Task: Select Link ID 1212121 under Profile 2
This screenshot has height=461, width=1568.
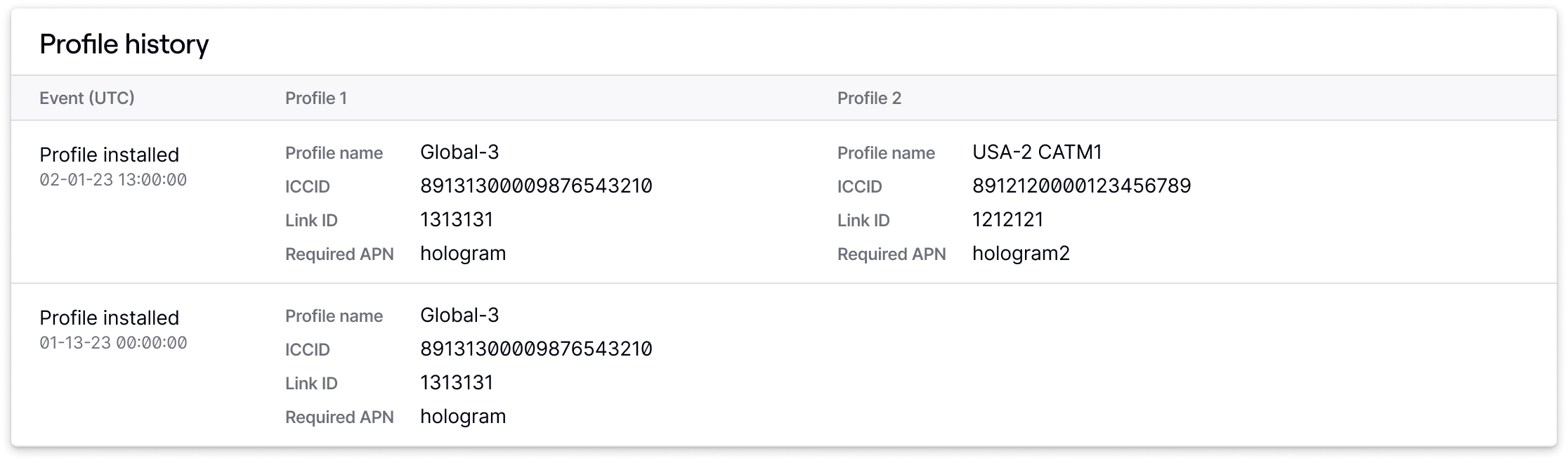Action: click(x=1008, y=219)
